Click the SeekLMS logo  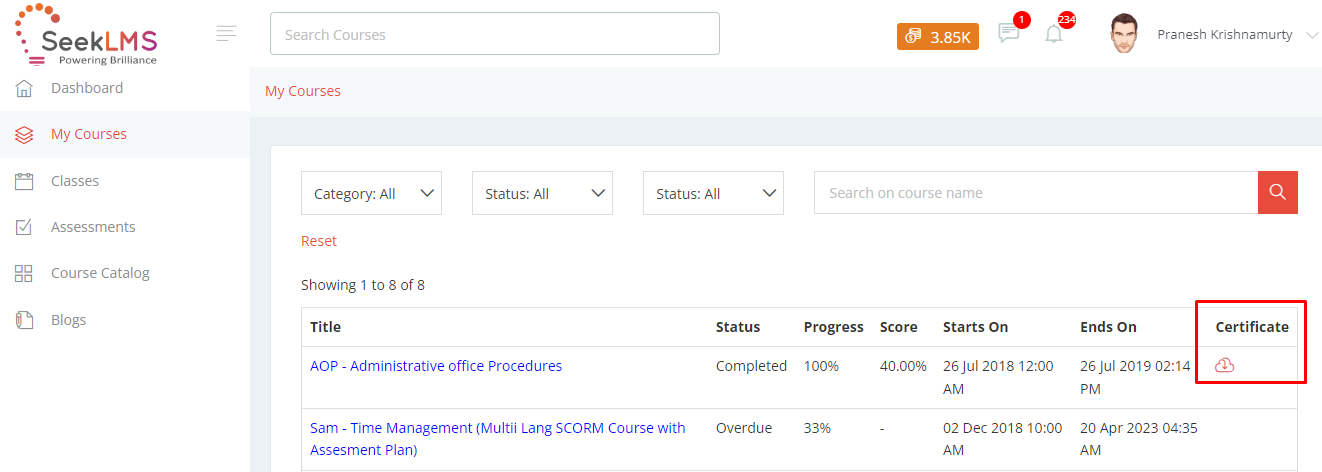pos(86,34)
